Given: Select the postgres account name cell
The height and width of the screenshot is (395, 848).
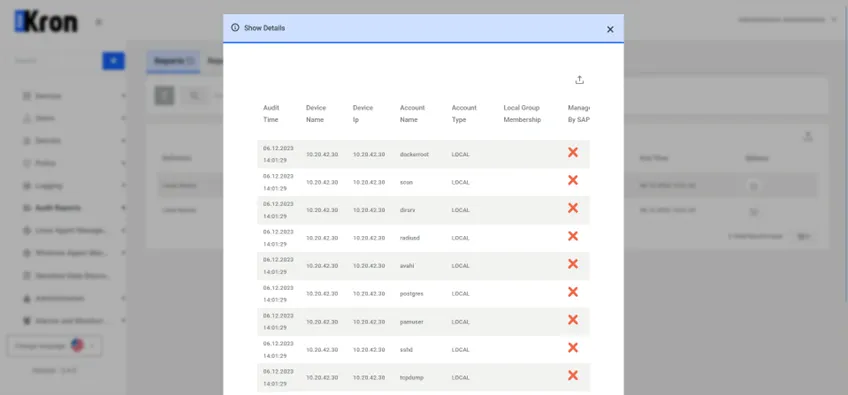Looking at the screenshot, I should tap(412, 294).
